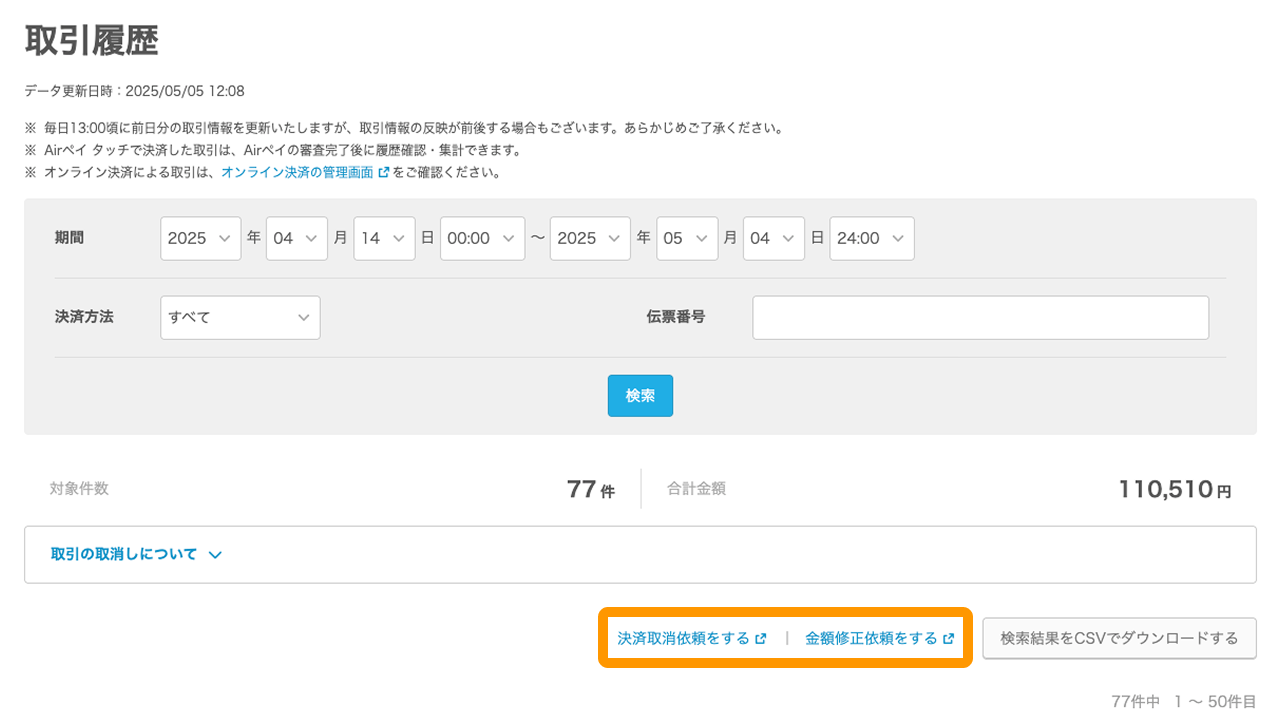Open the start month dropdown showing 04
1280x723 pixels.
click(x=296, y=238)
